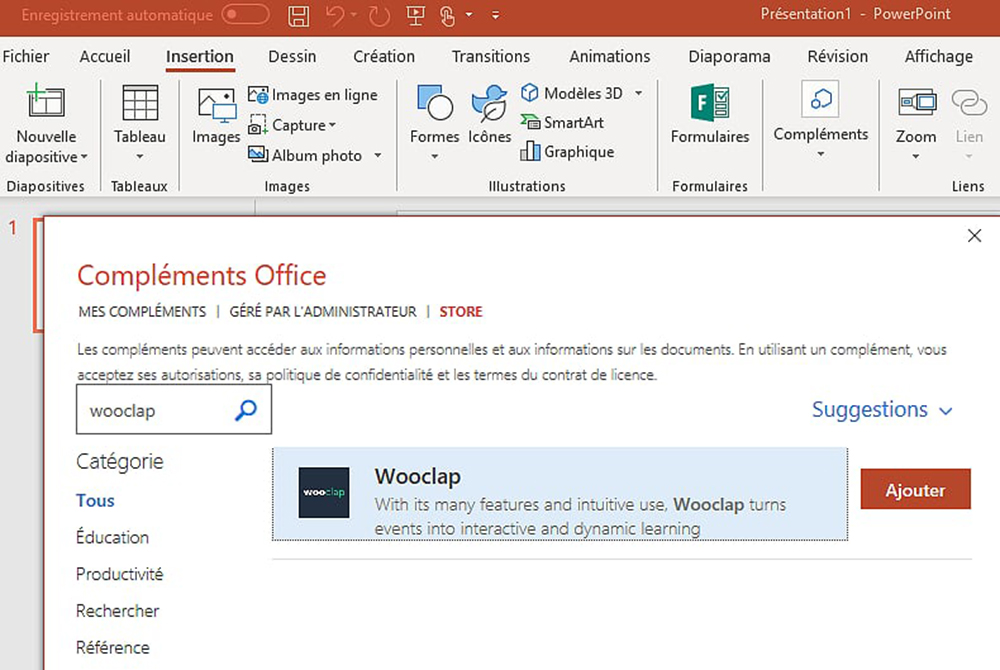Open the Touch mode dropdown arrow
The height and width of the screenshot is (670, 1000).
click(x=469, y=15)
